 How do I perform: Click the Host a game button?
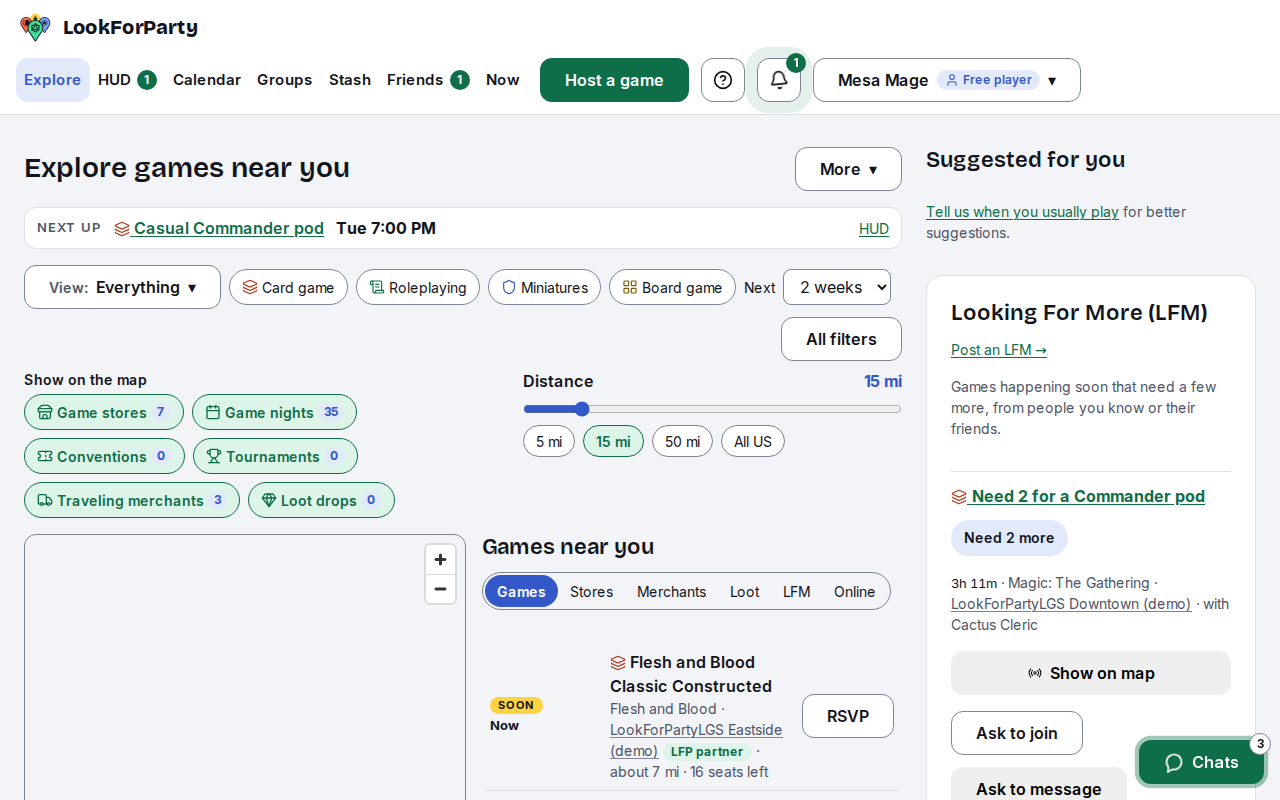pos(614,80)
